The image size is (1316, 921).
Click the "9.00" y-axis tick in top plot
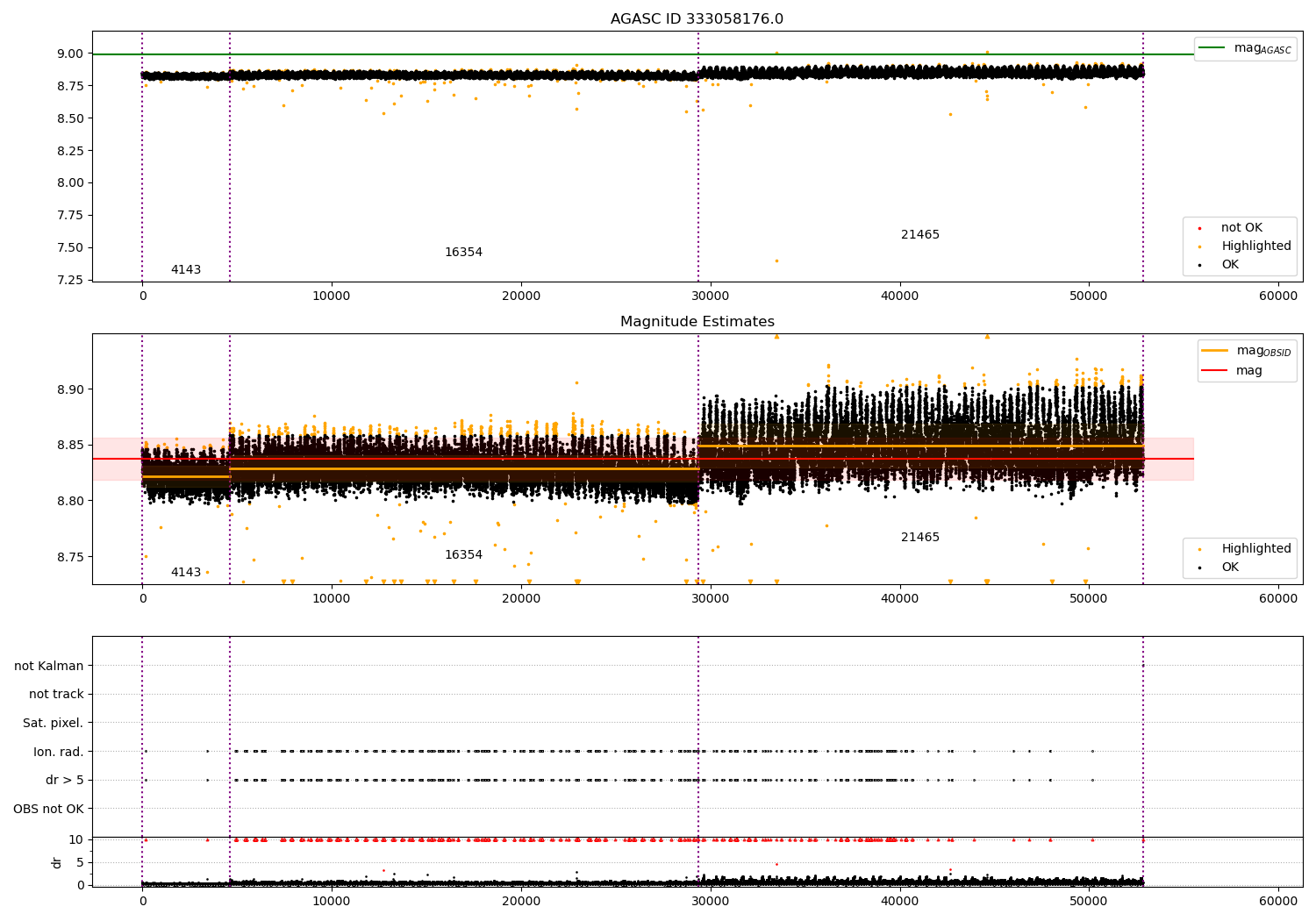[70, 54]
